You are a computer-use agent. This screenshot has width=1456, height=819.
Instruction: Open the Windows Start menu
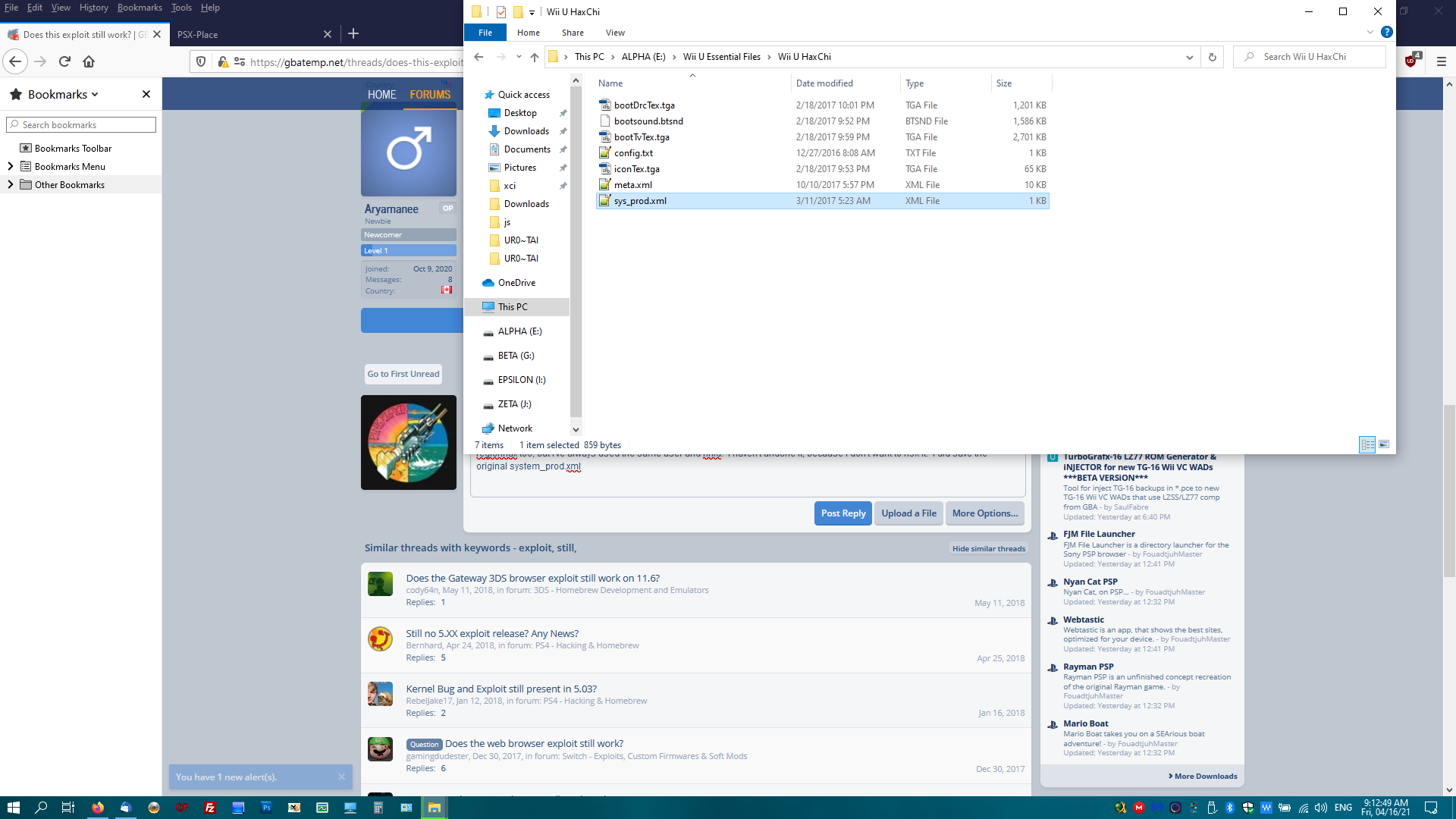[13, 808]
